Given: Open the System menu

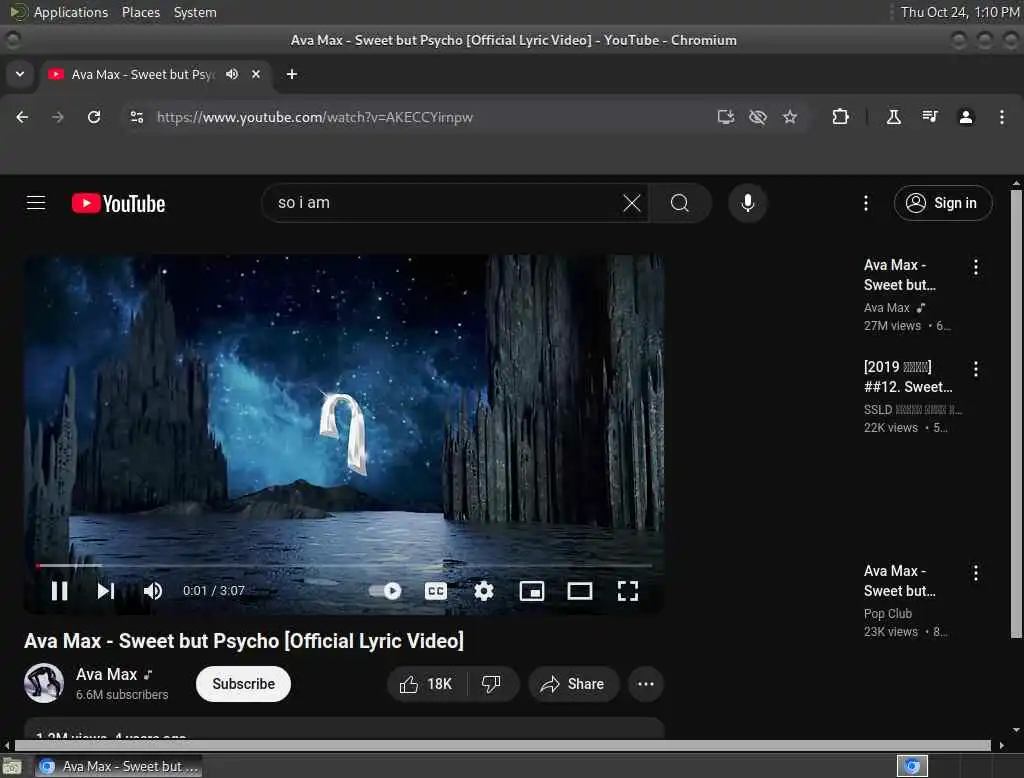Looking at the screenshot, I should tap(195, 12).
